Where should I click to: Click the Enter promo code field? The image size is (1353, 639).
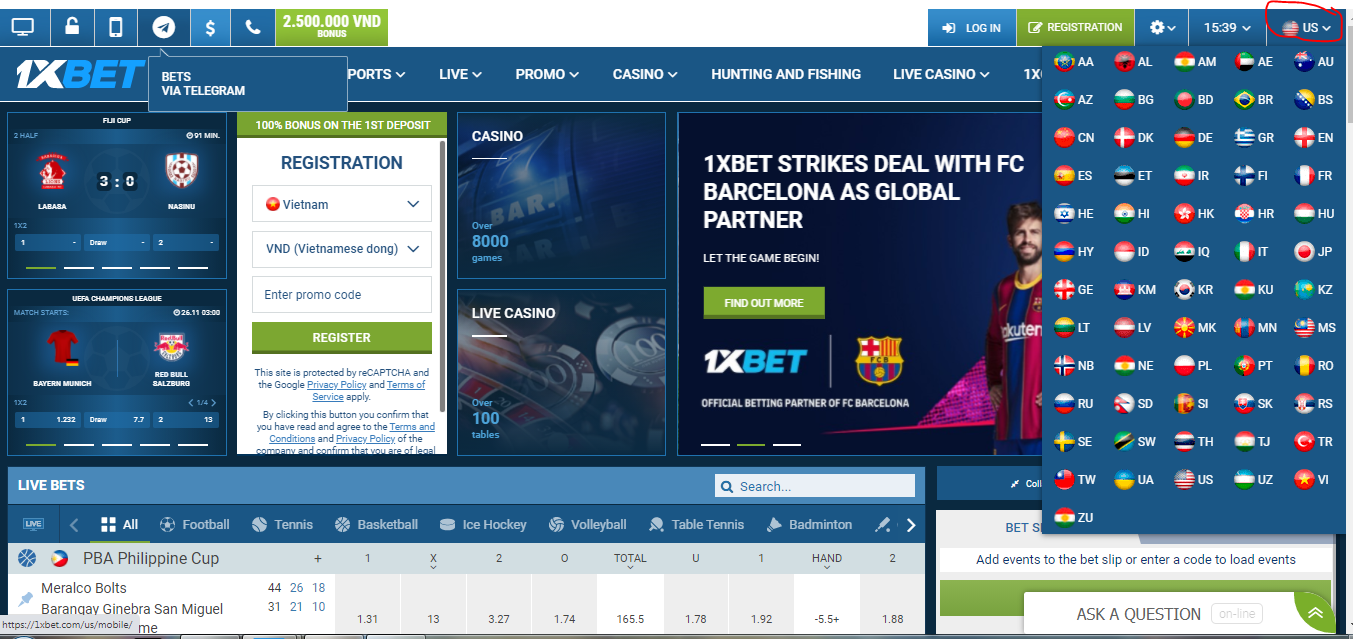click(342, 295)
